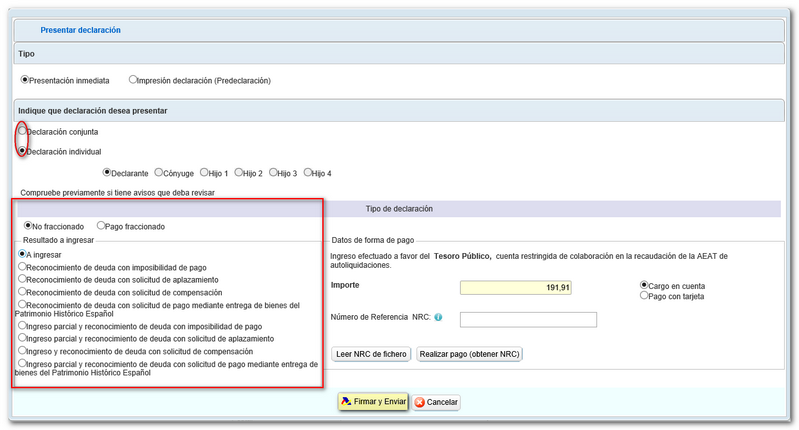Screen dimensions: 799x430
Task: Choose Pago con tarjeta payment option
Action: [x=644, y=295]
